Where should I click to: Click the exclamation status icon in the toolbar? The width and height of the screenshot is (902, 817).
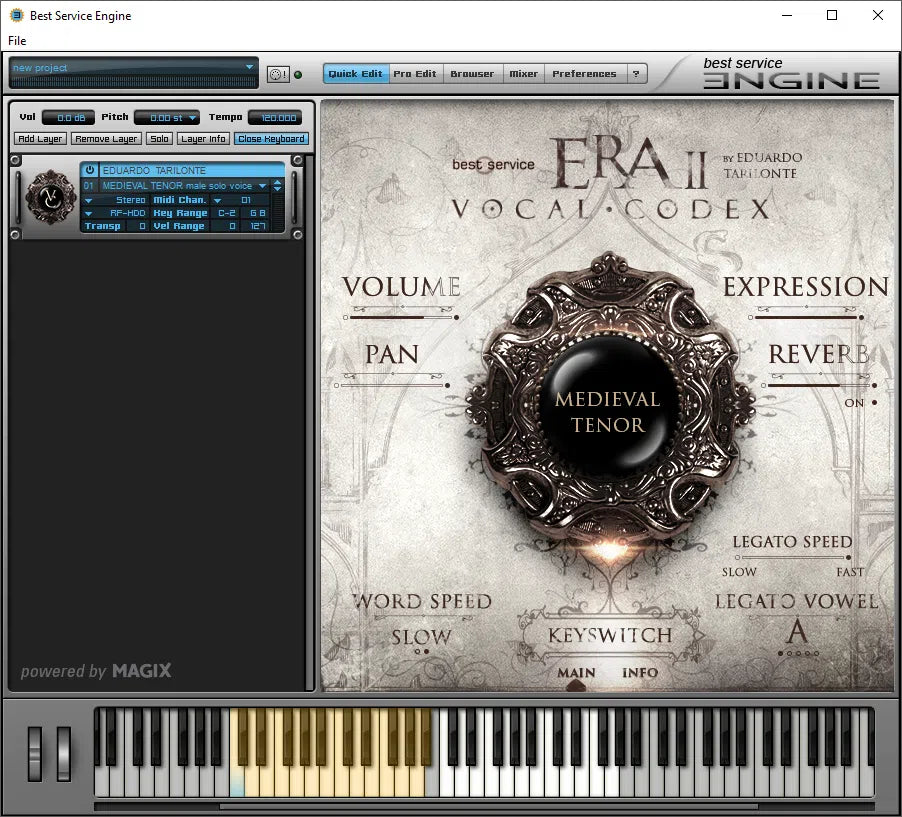point(284,73)
